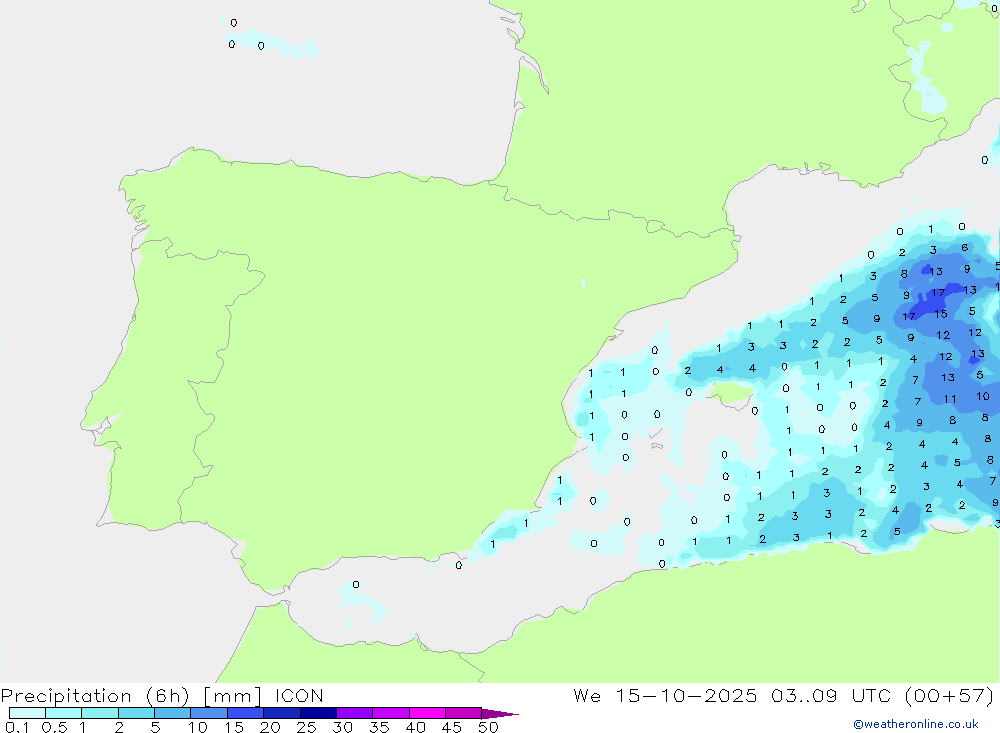Choose the legend swatch between 45 and 50
The image size is (1000, 733).
[x=464, y=713]
